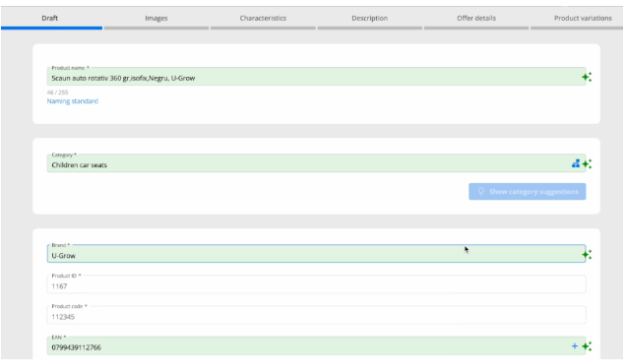Open the Images tab
The height and width of the screenshot is (362, 624).
[x=156, y=18]
